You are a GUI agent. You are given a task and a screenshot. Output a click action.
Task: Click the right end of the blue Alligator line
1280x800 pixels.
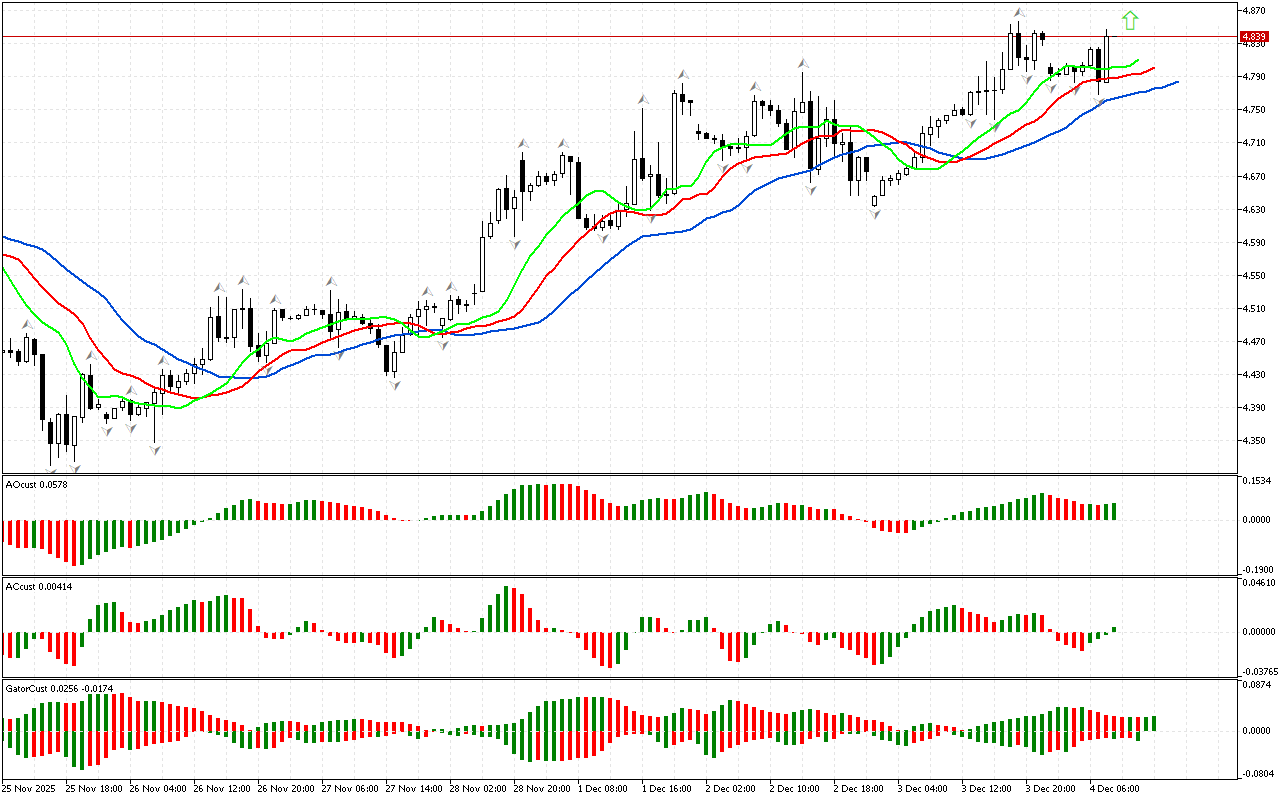click(1175, 82)
